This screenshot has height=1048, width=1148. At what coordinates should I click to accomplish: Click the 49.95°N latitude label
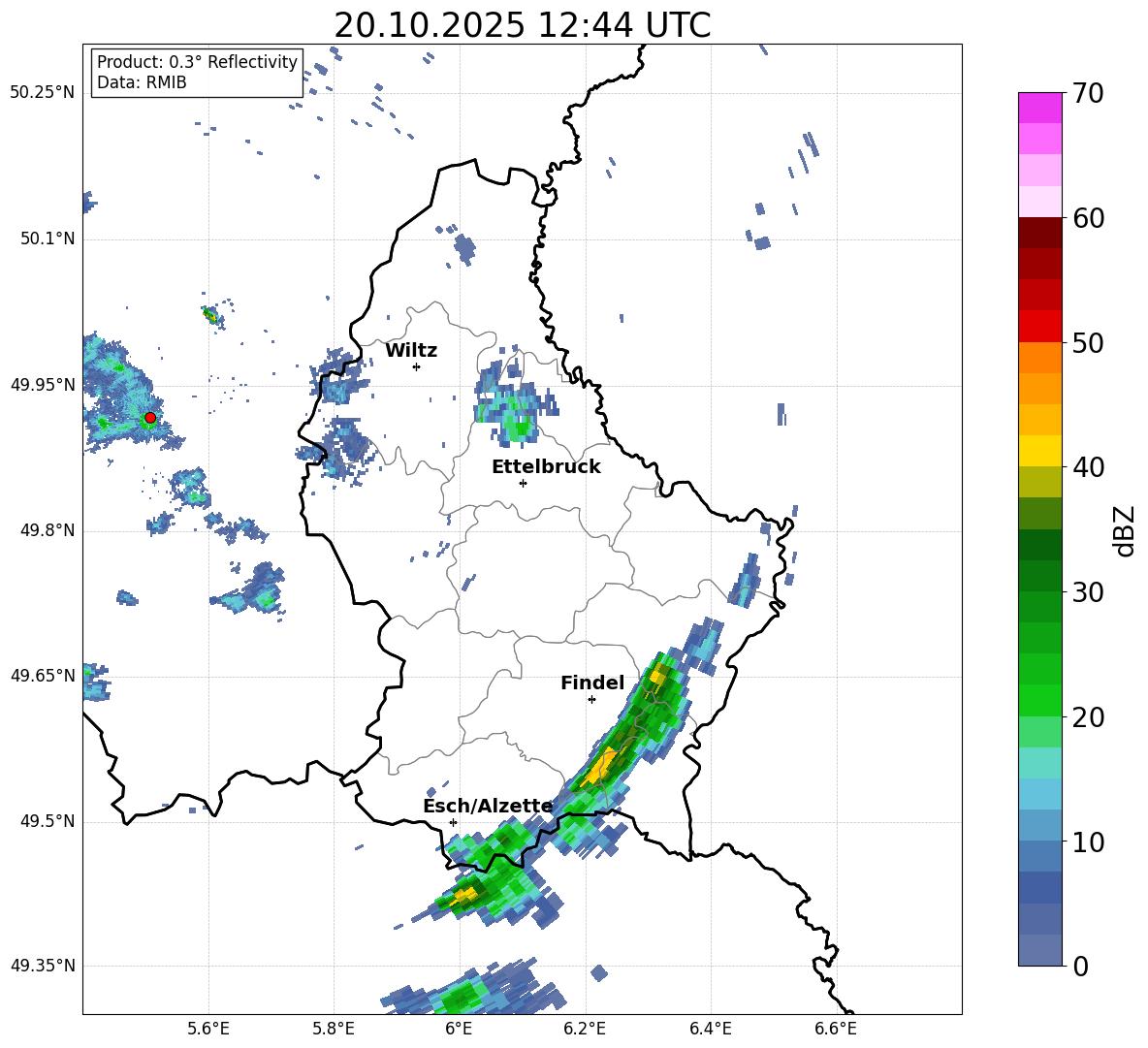43,385
